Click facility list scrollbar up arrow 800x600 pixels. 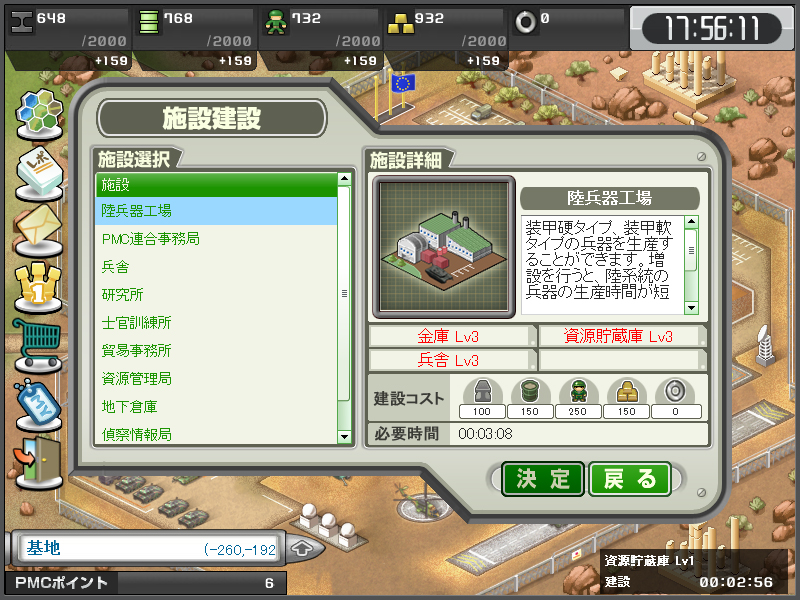[x=344, y=179]
